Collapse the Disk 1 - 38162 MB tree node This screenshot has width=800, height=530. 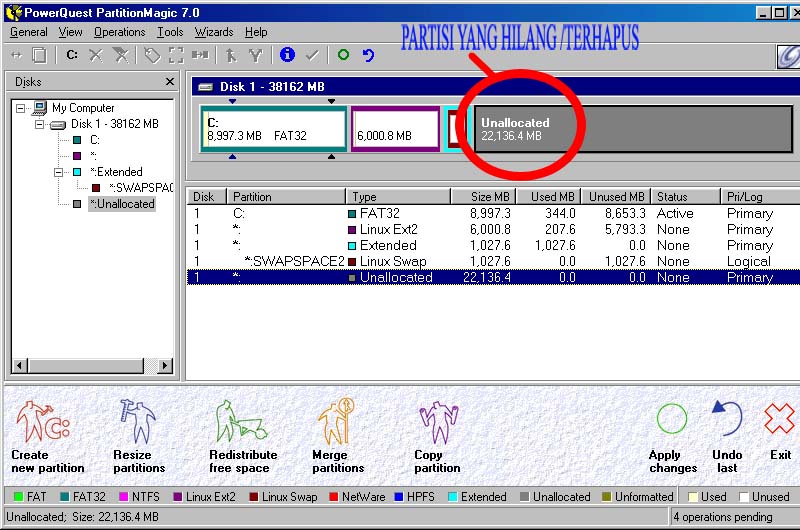[x=39, y=124]
